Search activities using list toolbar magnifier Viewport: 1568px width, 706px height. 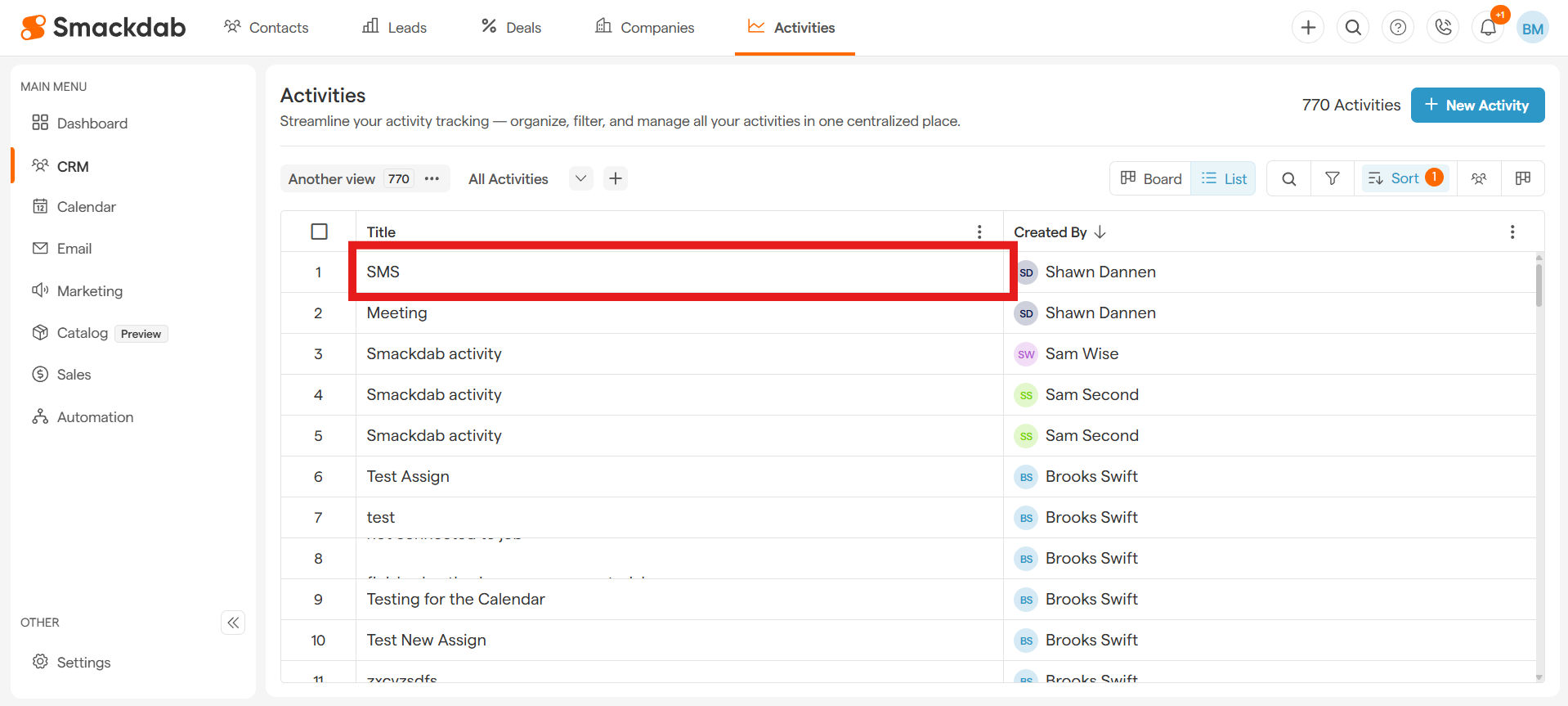(1288, 178)
